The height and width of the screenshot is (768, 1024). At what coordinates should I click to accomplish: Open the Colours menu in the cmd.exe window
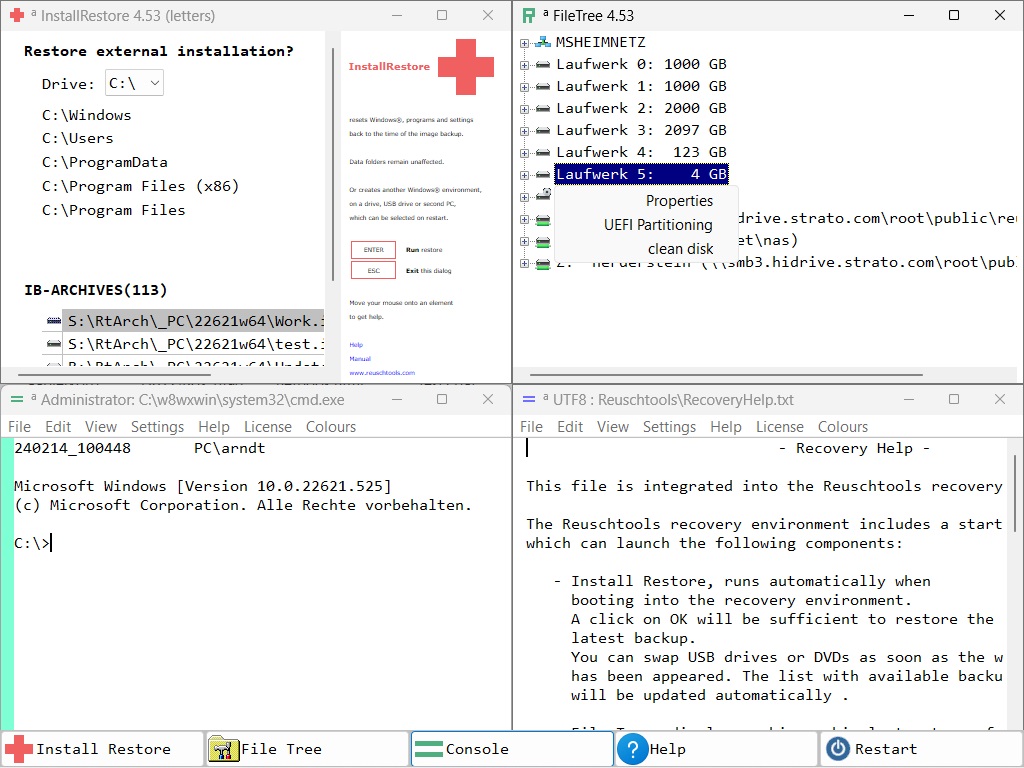(331, 426)
